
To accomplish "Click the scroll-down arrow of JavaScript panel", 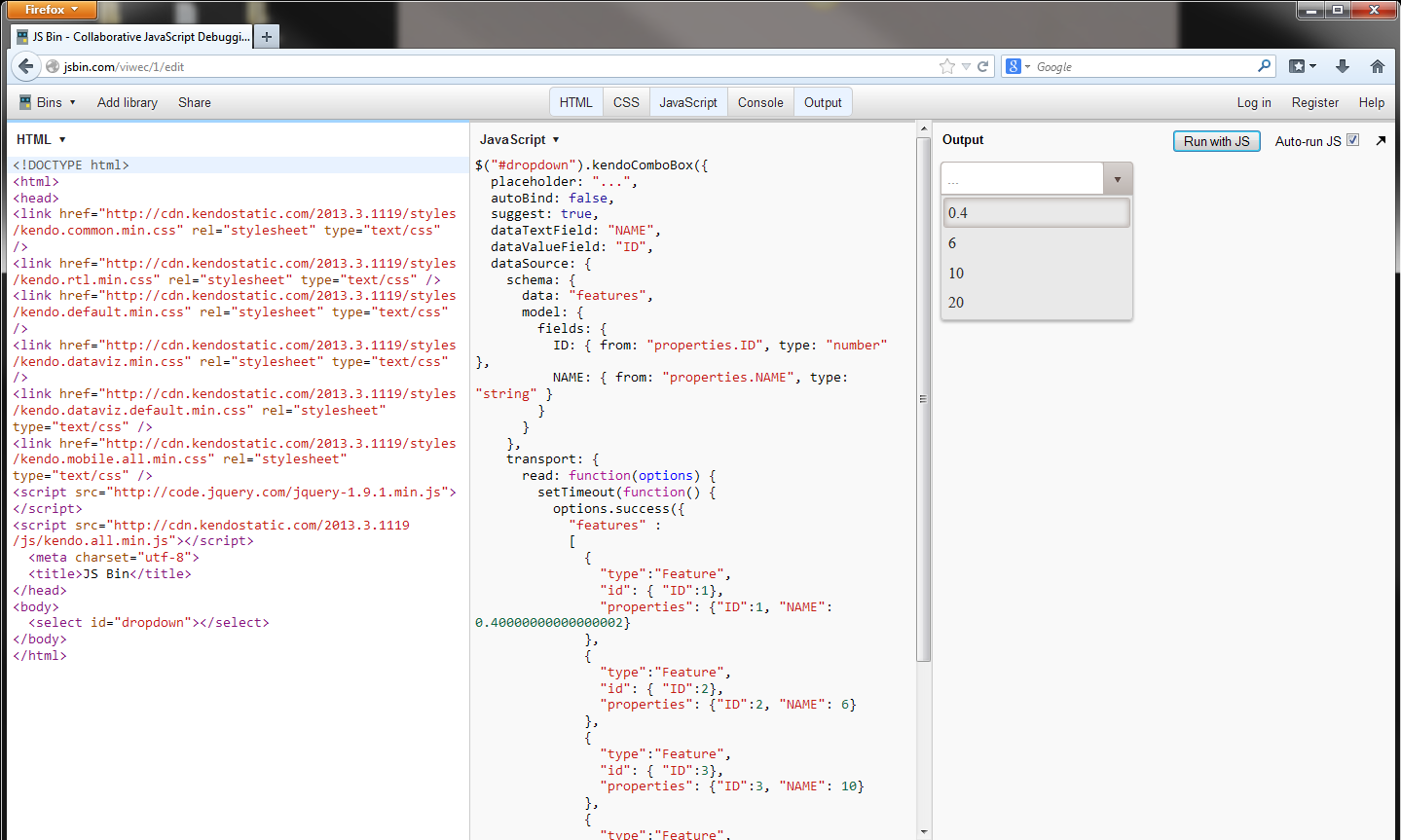I will pyautogui.click(x=924, y=832).
